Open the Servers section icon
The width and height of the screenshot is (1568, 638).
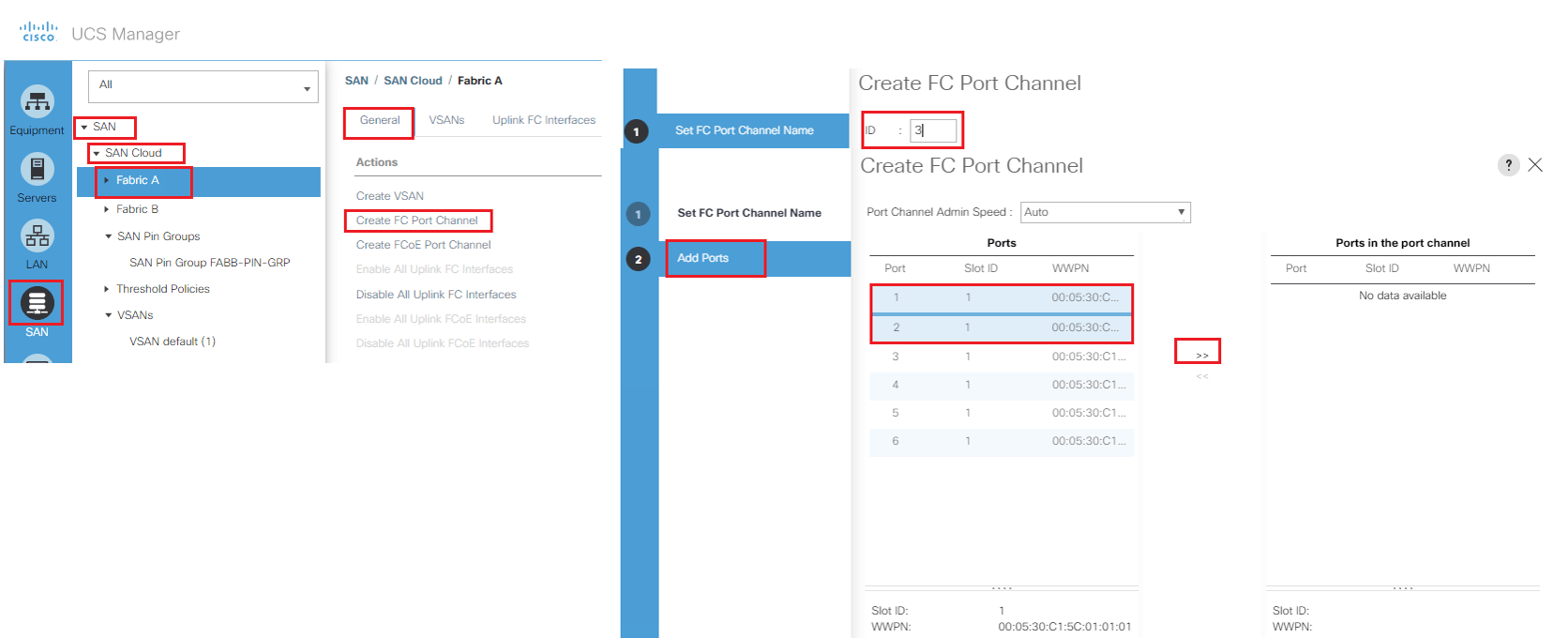pos(38,169)
